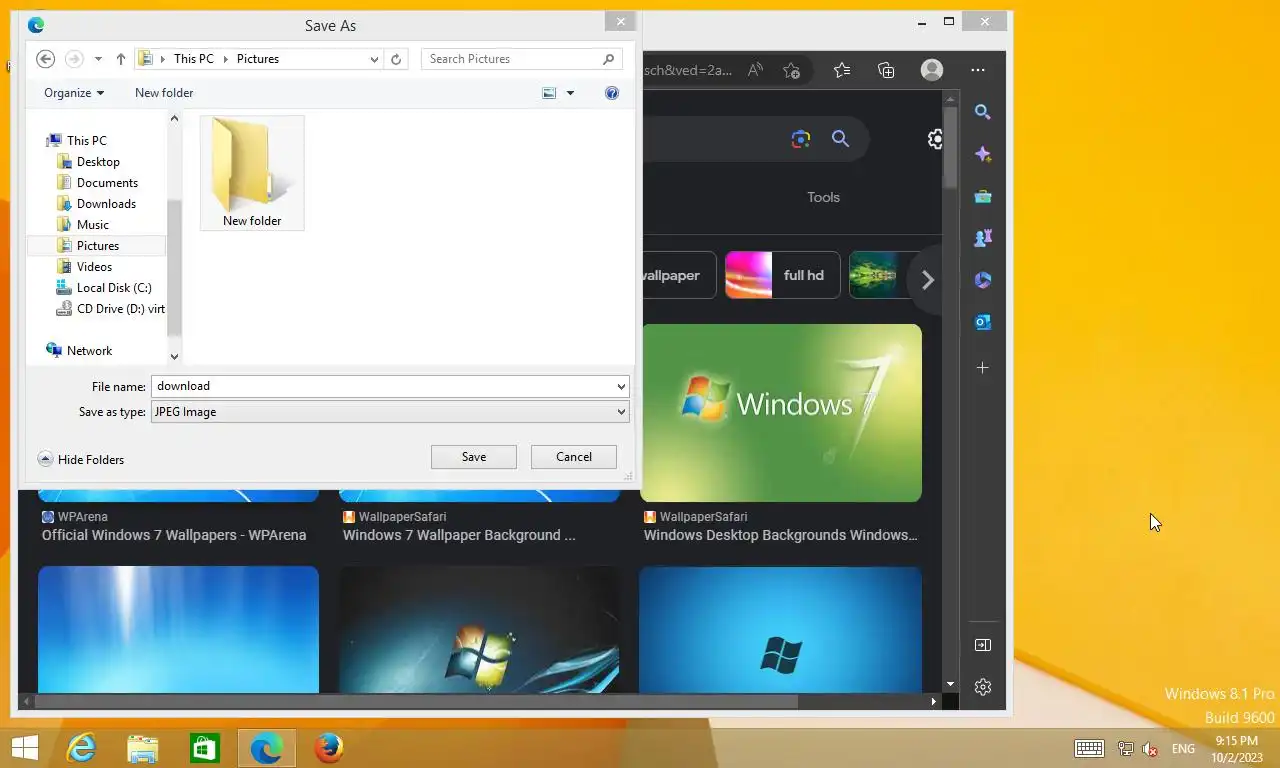Select Documents in navigation pane
1280x768 pixels.
point(107,183)
